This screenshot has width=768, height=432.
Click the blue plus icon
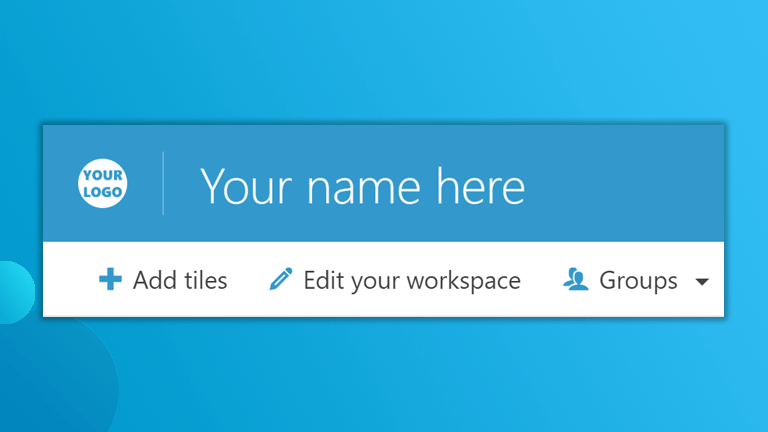point(110,279)
